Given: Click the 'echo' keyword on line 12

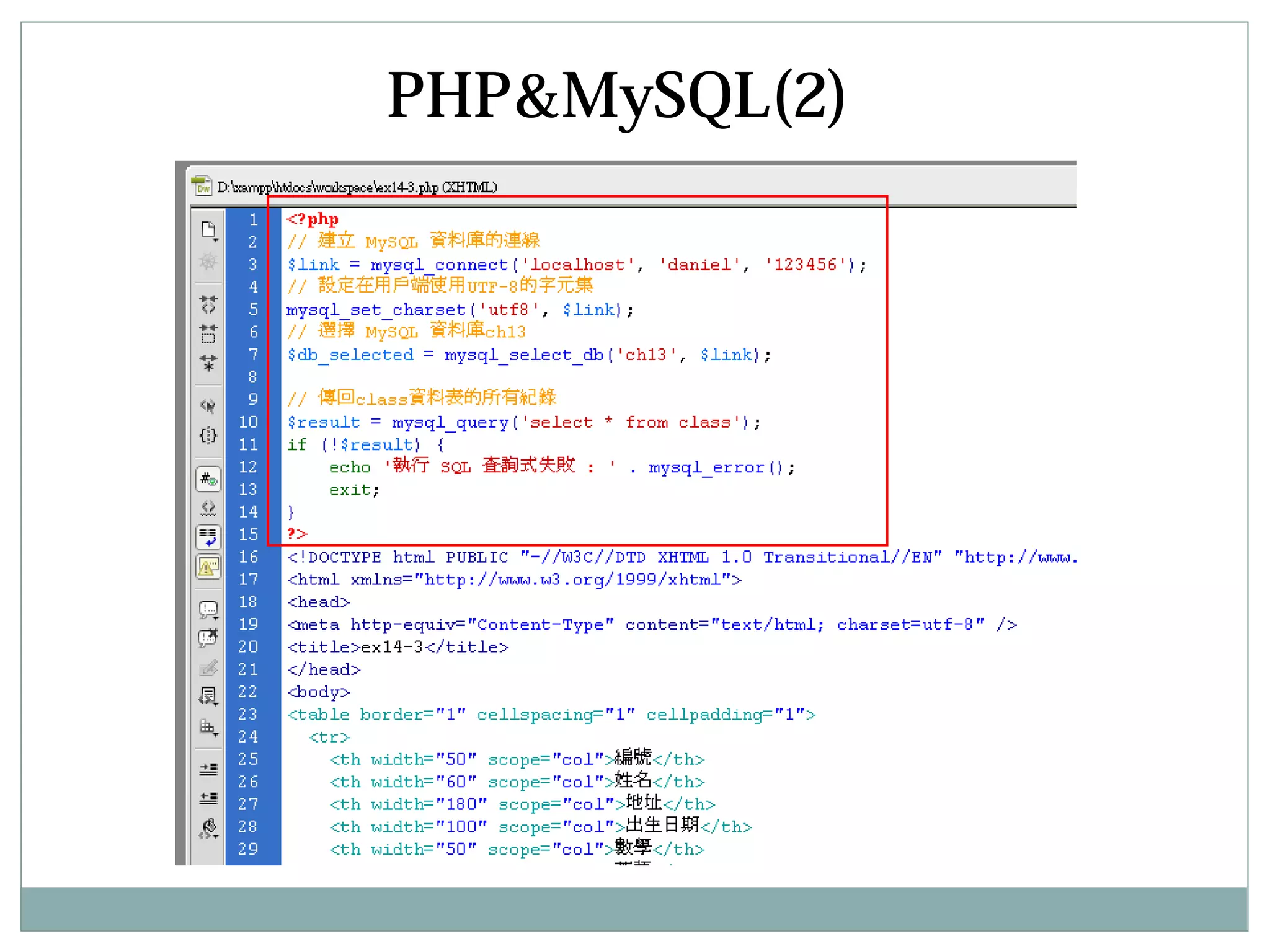Looking at the screenshot, I should point(350,467).
